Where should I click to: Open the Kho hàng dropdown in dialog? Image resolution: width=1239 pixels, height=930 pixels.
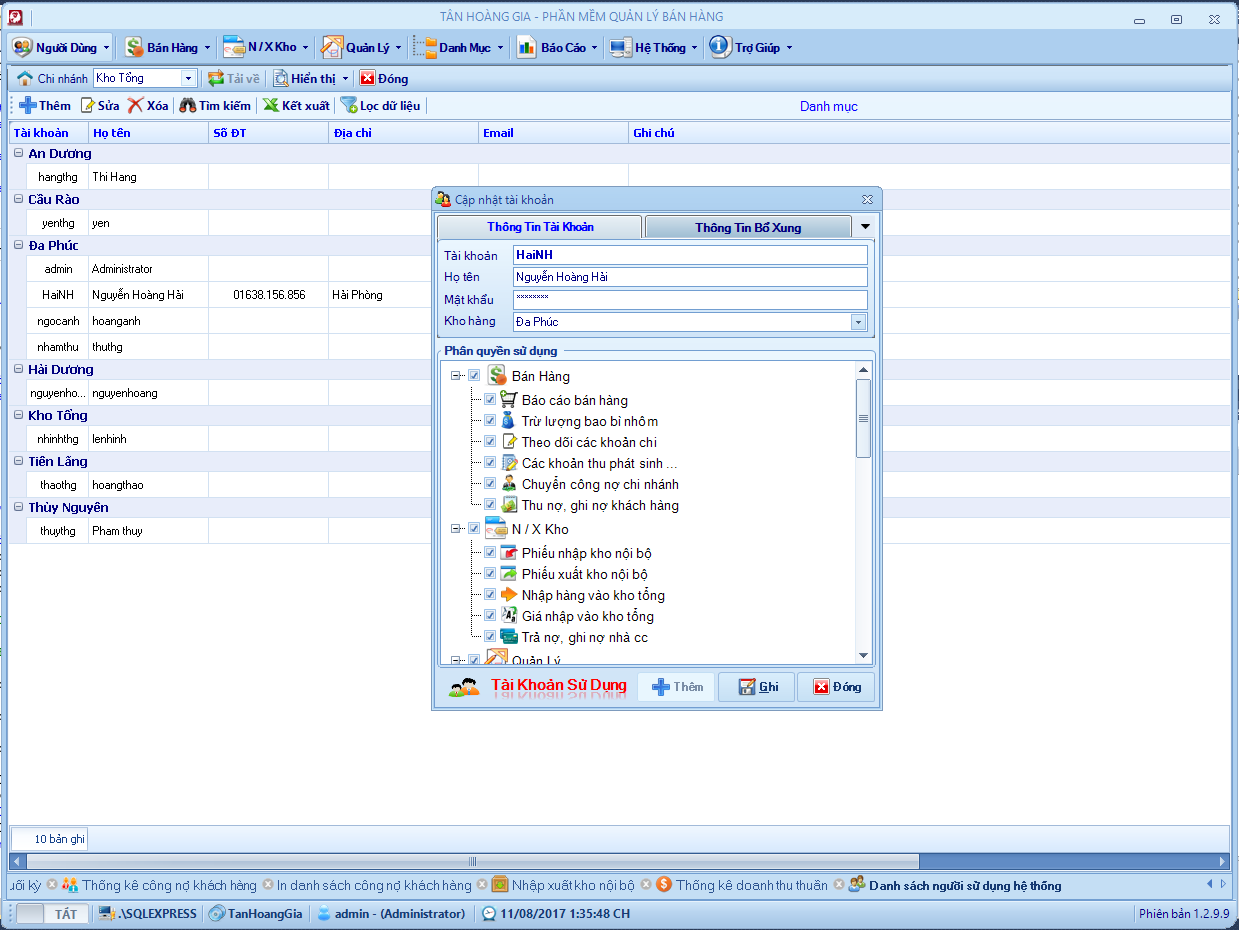[x=858, y=322]
